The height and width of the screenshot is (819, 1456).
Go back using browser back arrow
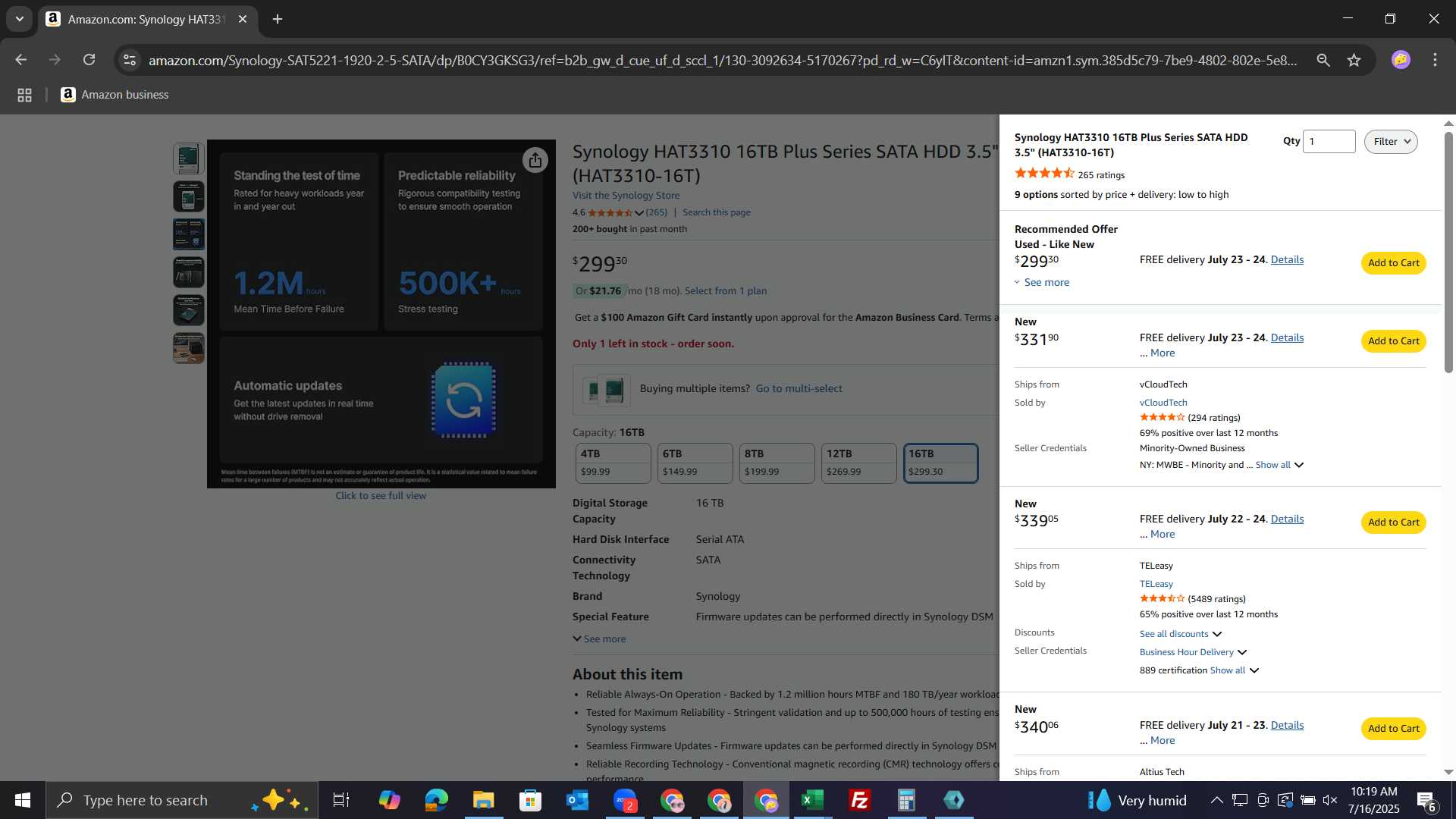20,60
